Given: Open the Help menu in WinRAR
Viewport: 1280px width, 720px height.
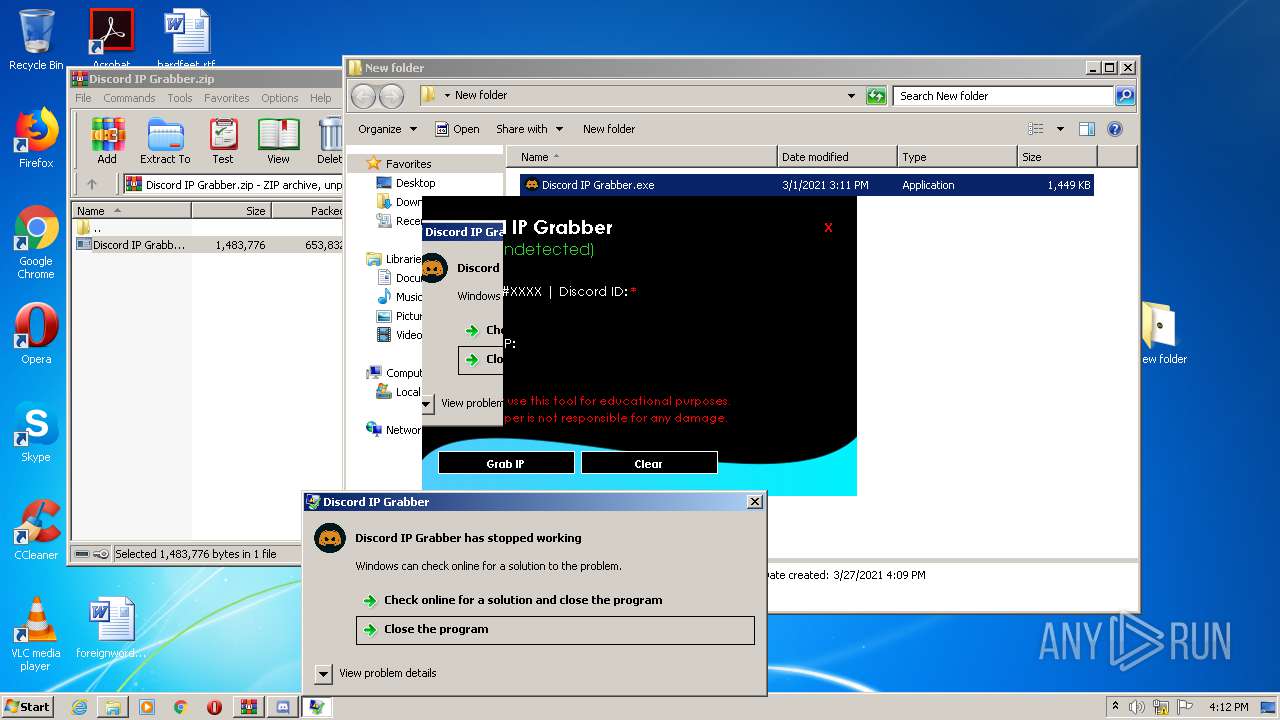Looking at the screenshot, I should click(320, 98).
